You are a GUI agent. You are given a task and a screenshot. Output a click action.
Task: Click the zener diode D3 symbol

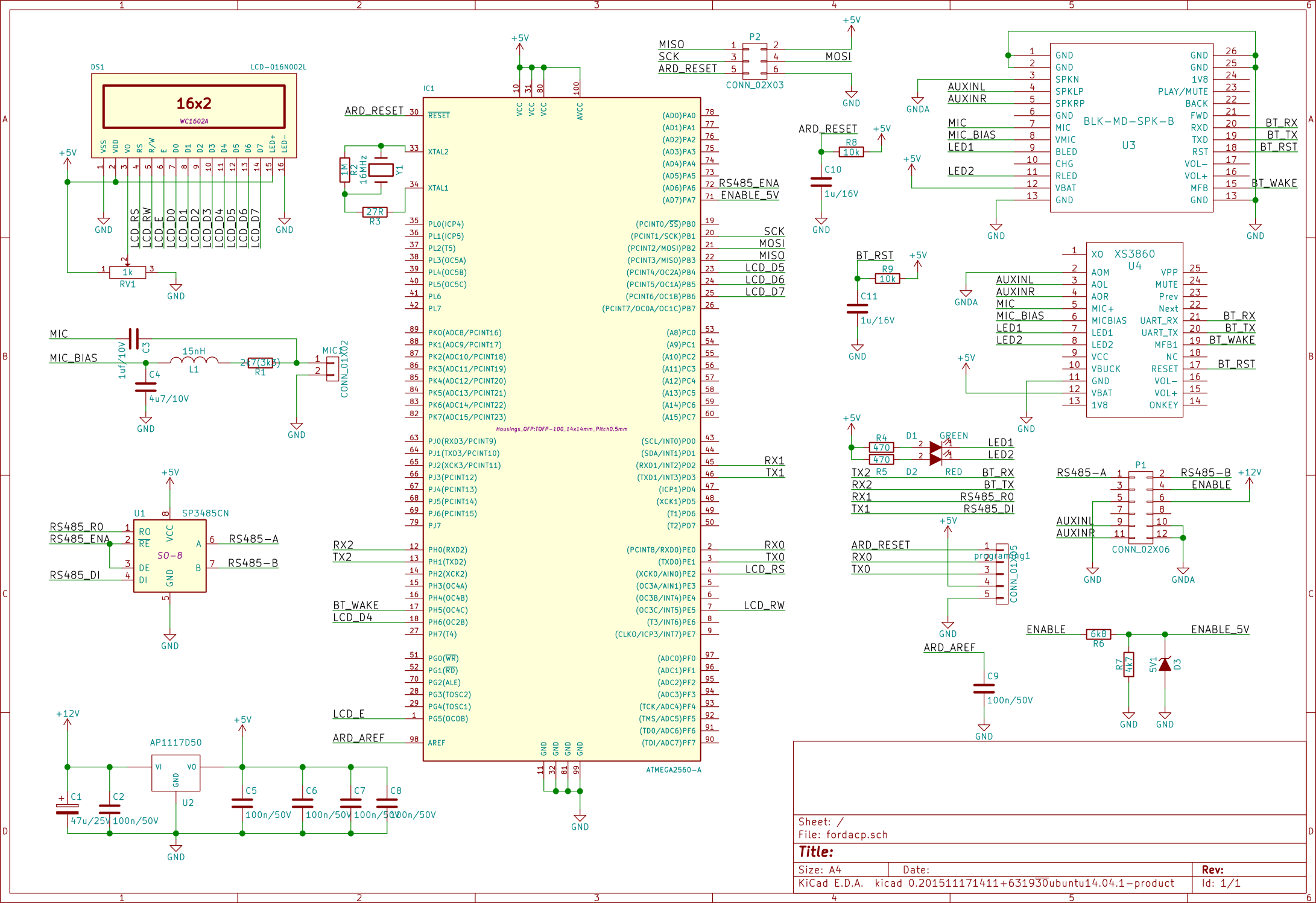pyautogui.click(x=1165, y=664)
